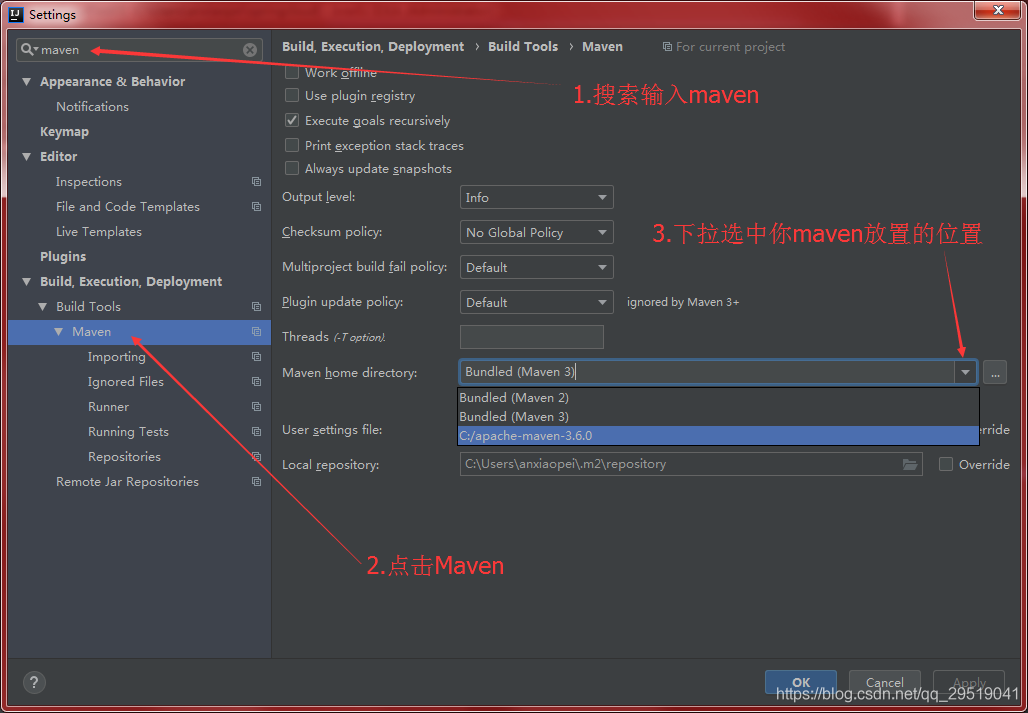Click the project-scope icon beside Inspections

point(256,182)
